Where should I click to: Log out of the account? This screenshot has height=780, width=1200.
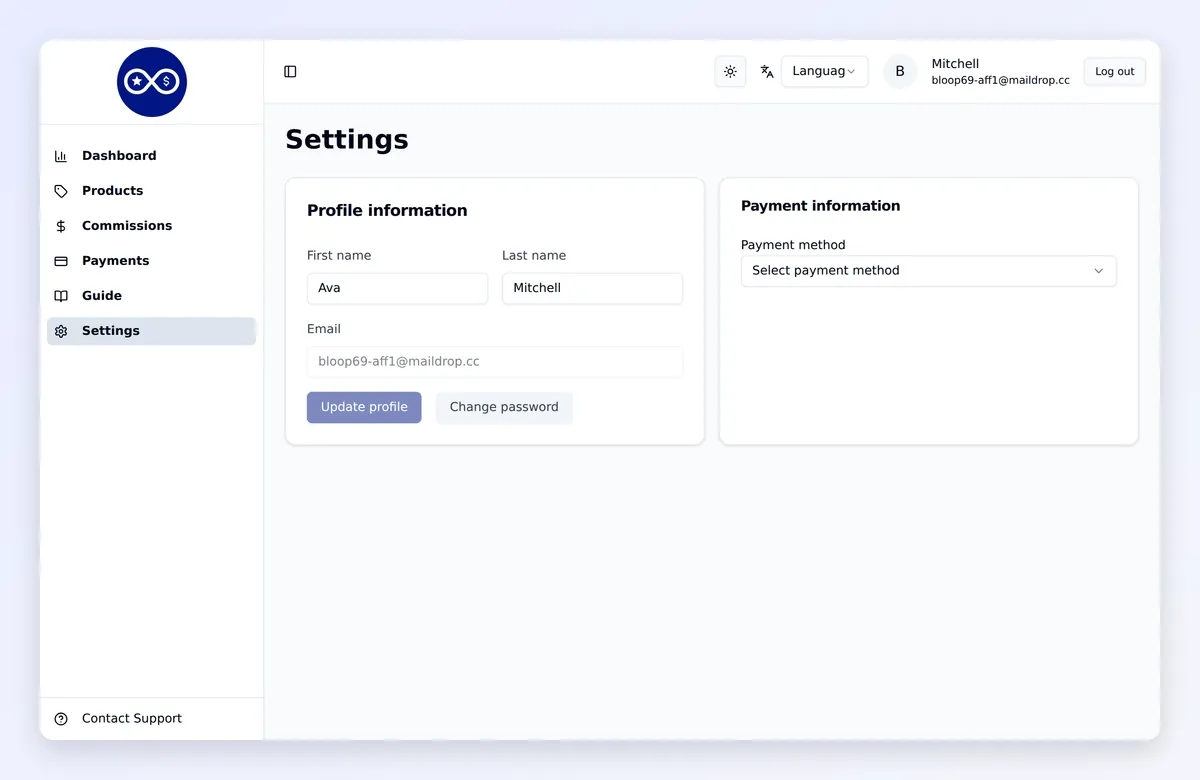(x=1114, y=71)
